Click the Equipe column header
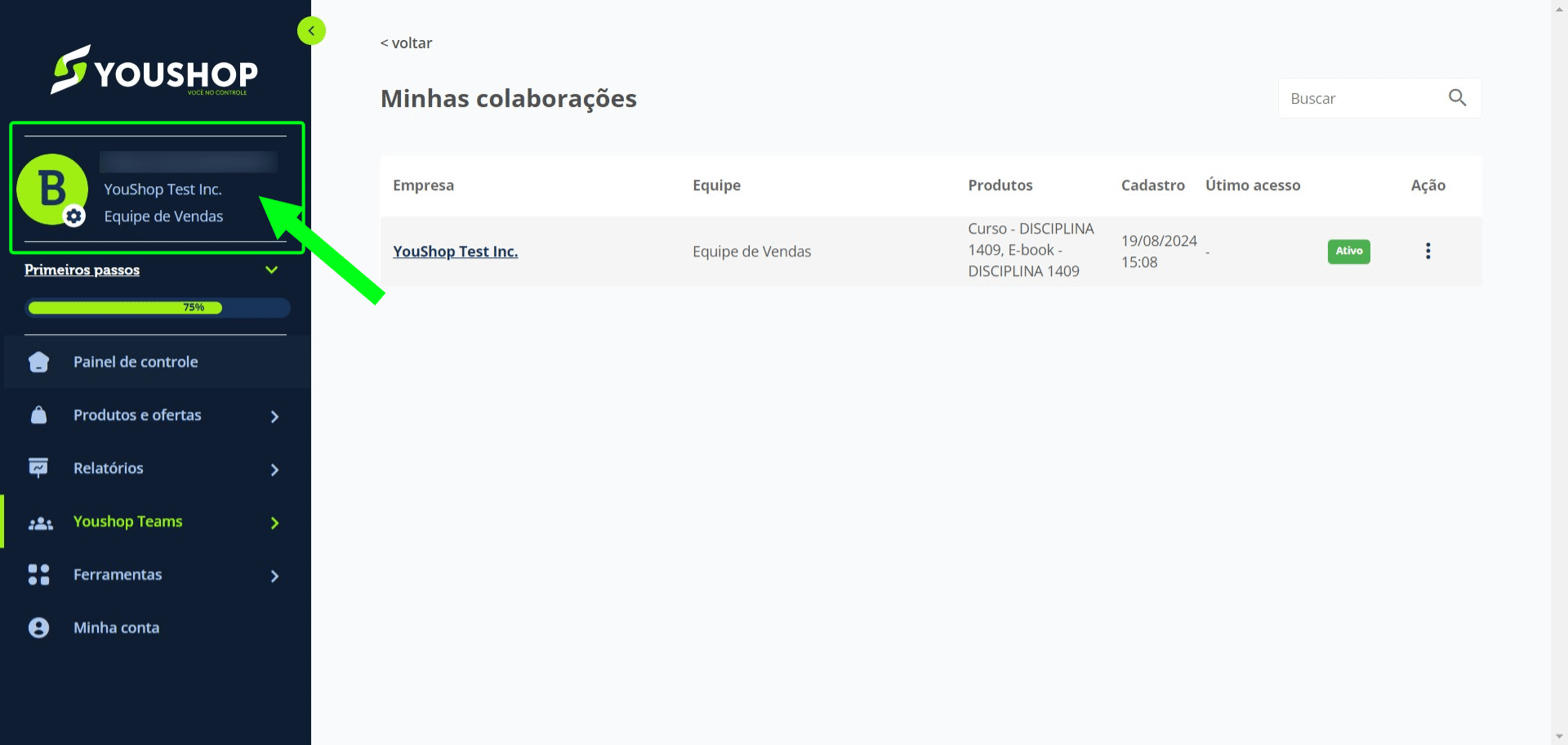 coord(716,185)
